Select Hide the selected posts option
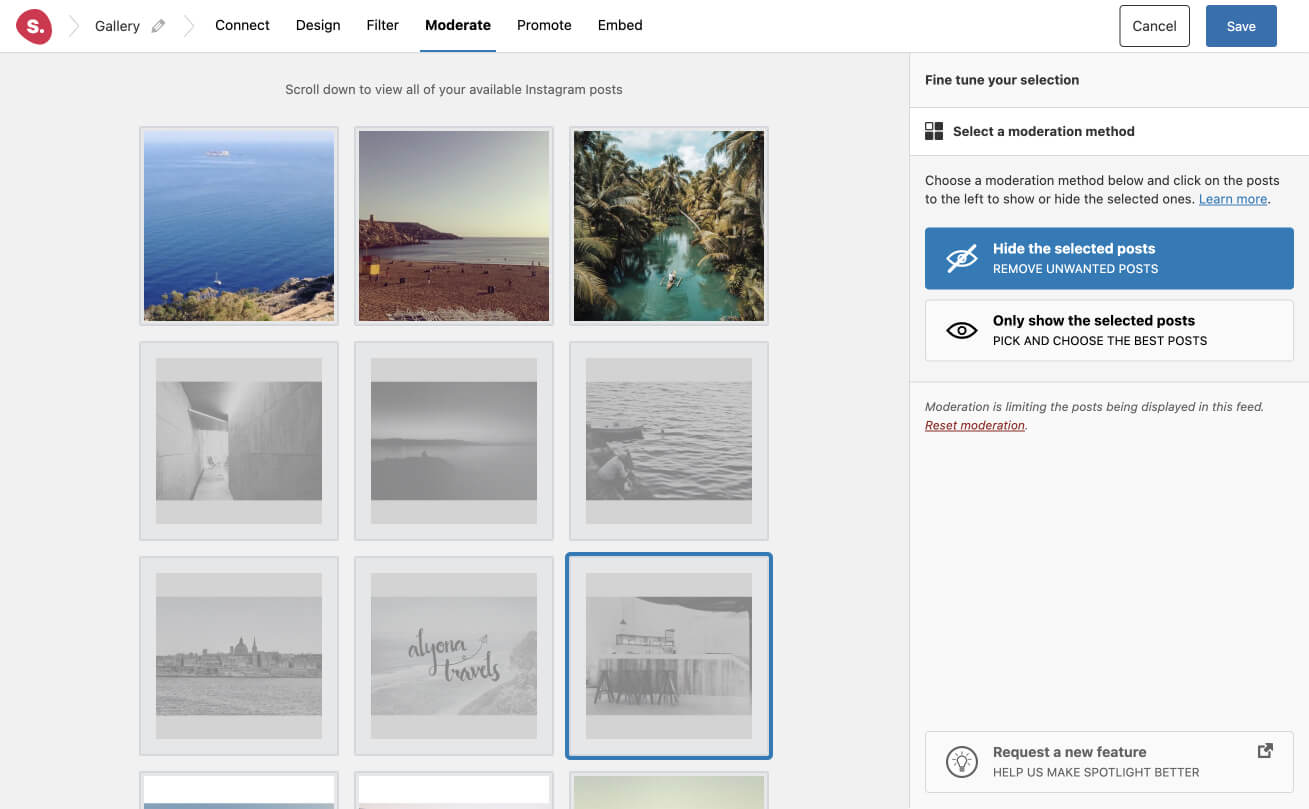This screenshot has height=809, width=1309. point(1109,259)
